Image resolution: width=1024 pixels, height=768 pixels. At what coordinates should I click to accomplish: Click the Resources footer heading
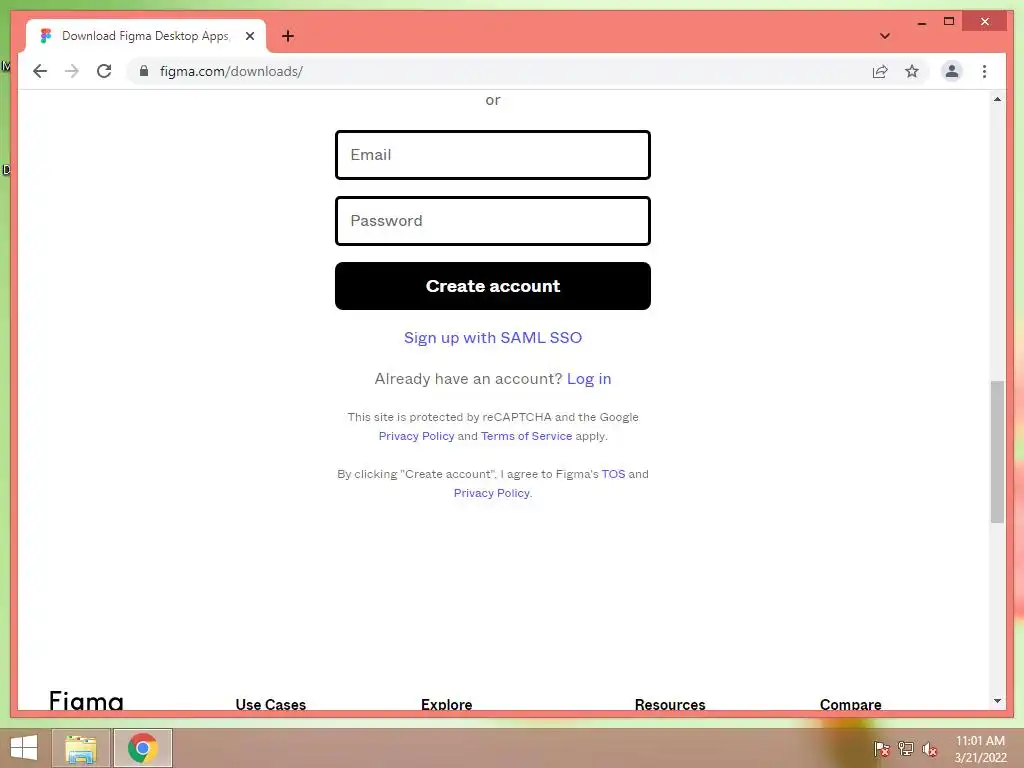(669, 704)
